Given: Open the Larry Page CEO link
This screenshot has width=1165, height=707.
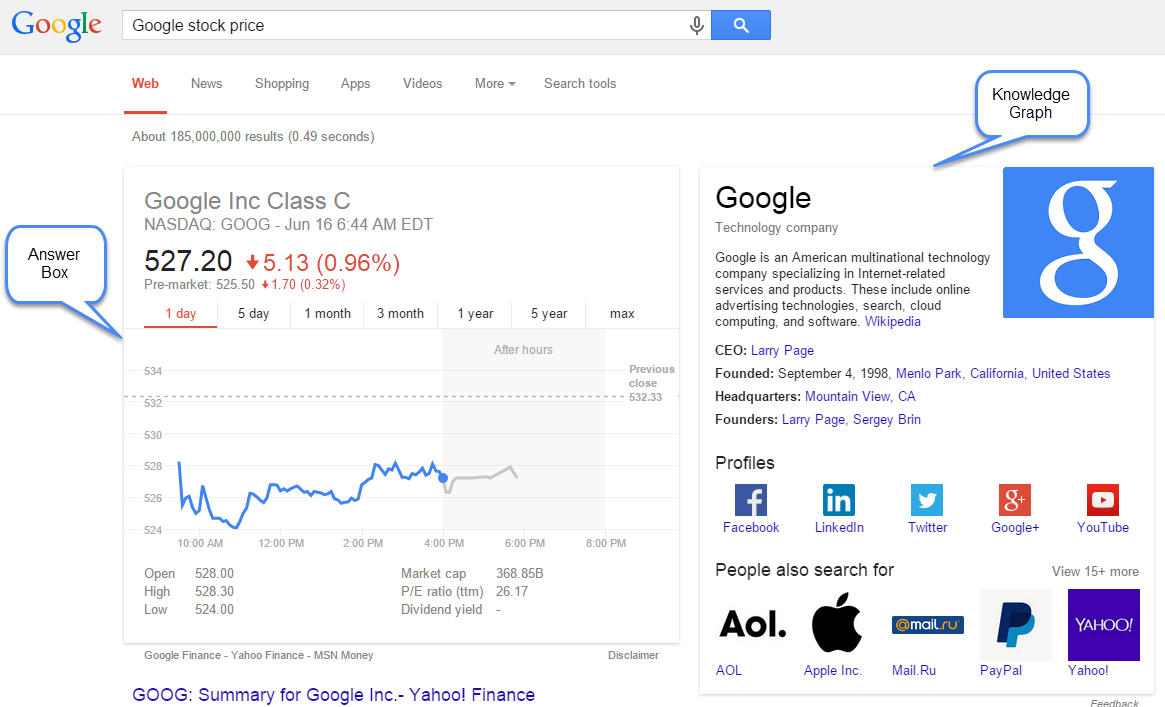Looking at the screenshot, I should coord(782,351).
